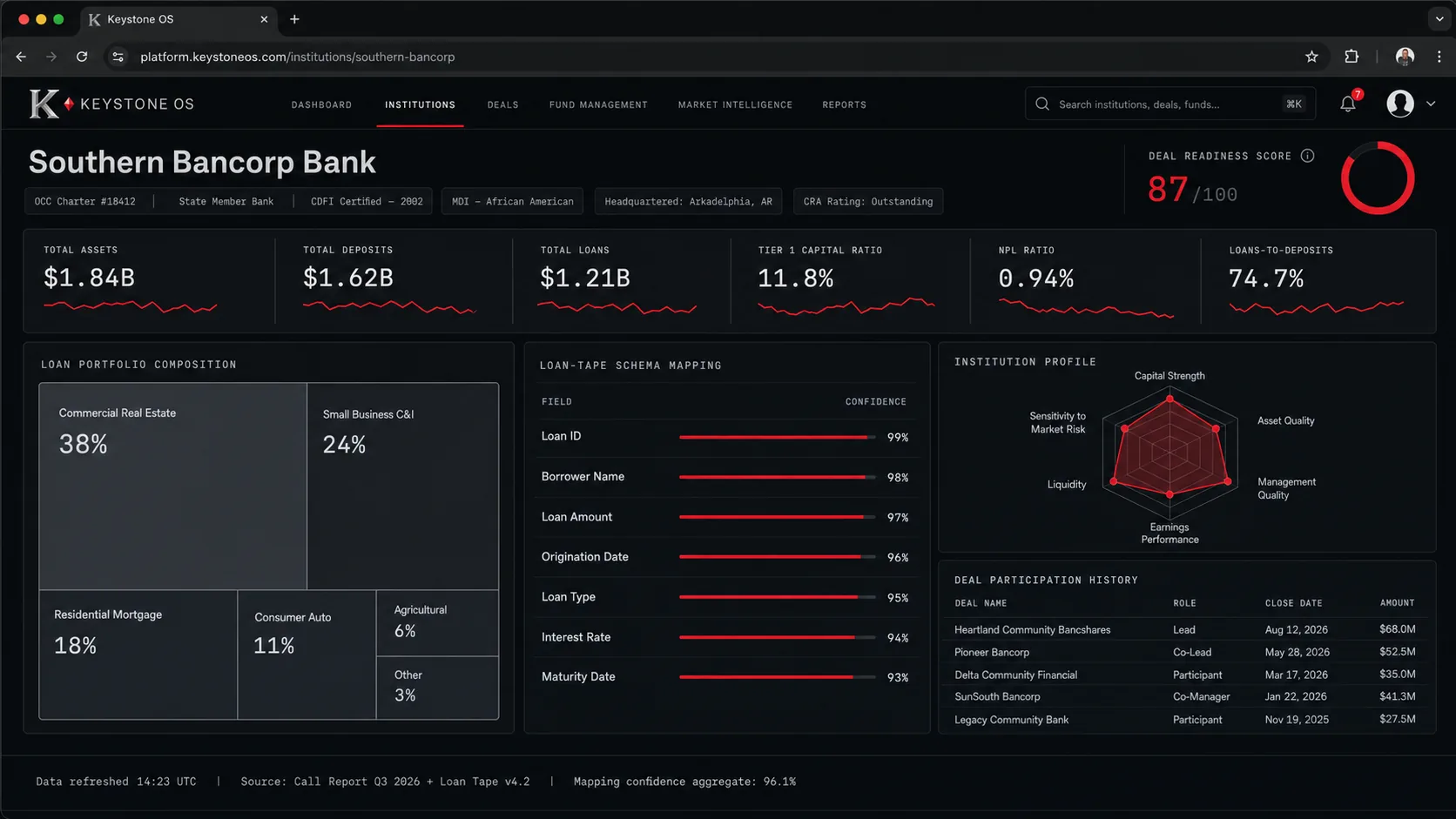Click the State Member Bank tag

point(226,201)
